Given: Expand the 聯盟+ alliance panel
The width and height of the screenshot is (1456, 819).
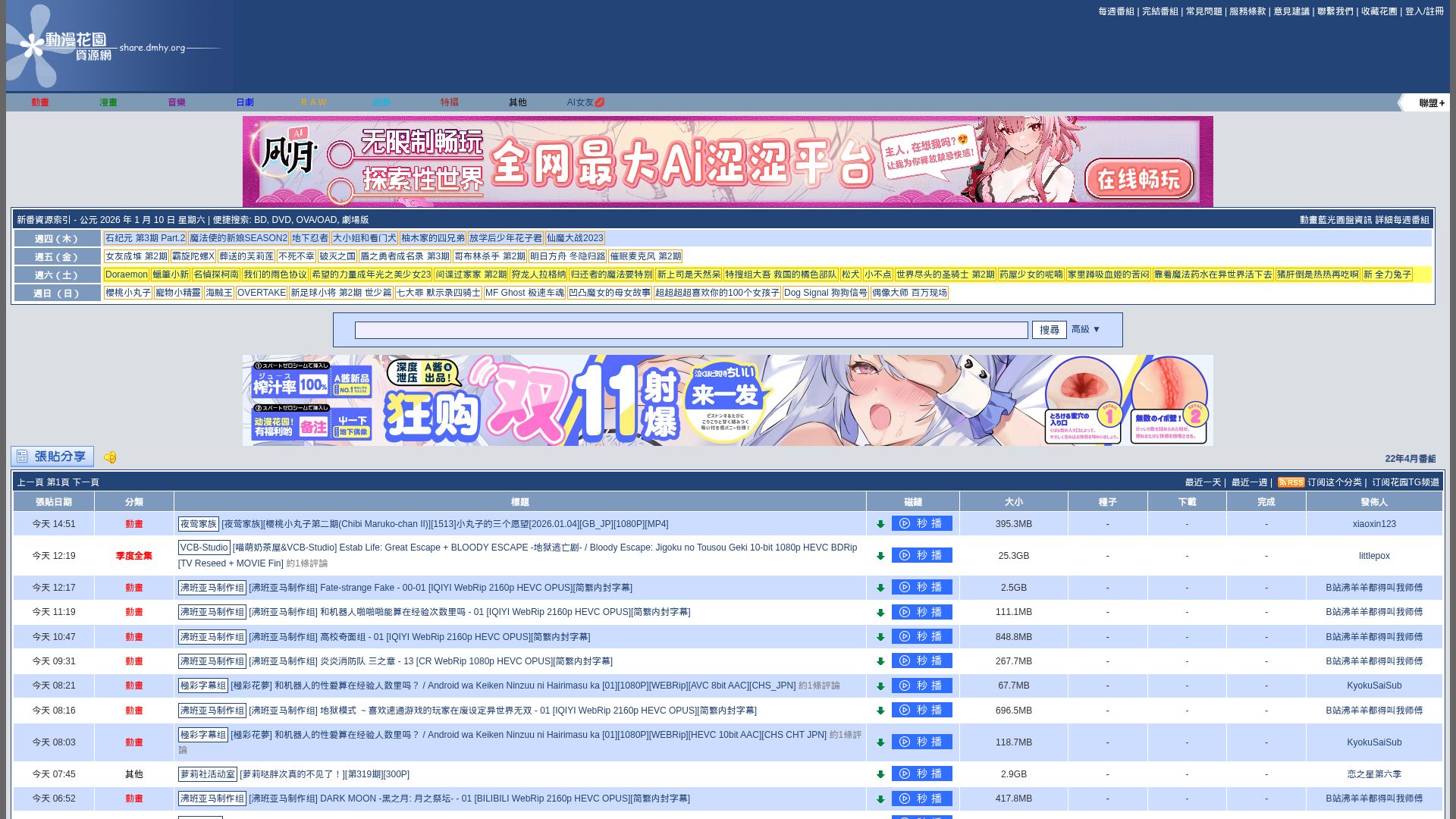Looking at the screenshot, I should [1430, 102].
